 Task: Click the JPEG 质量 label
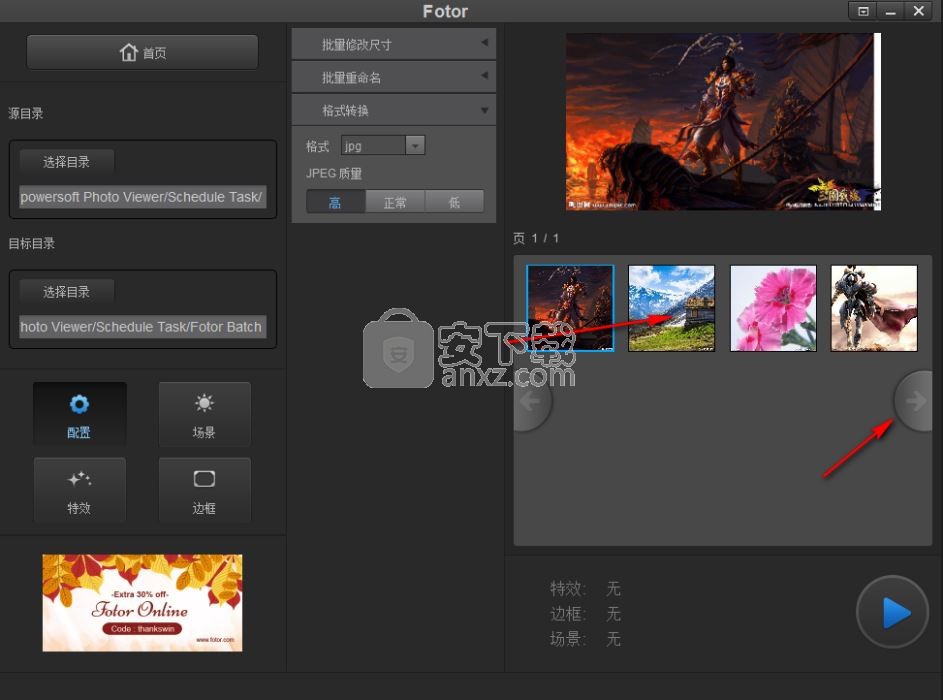tap(334, 174)
